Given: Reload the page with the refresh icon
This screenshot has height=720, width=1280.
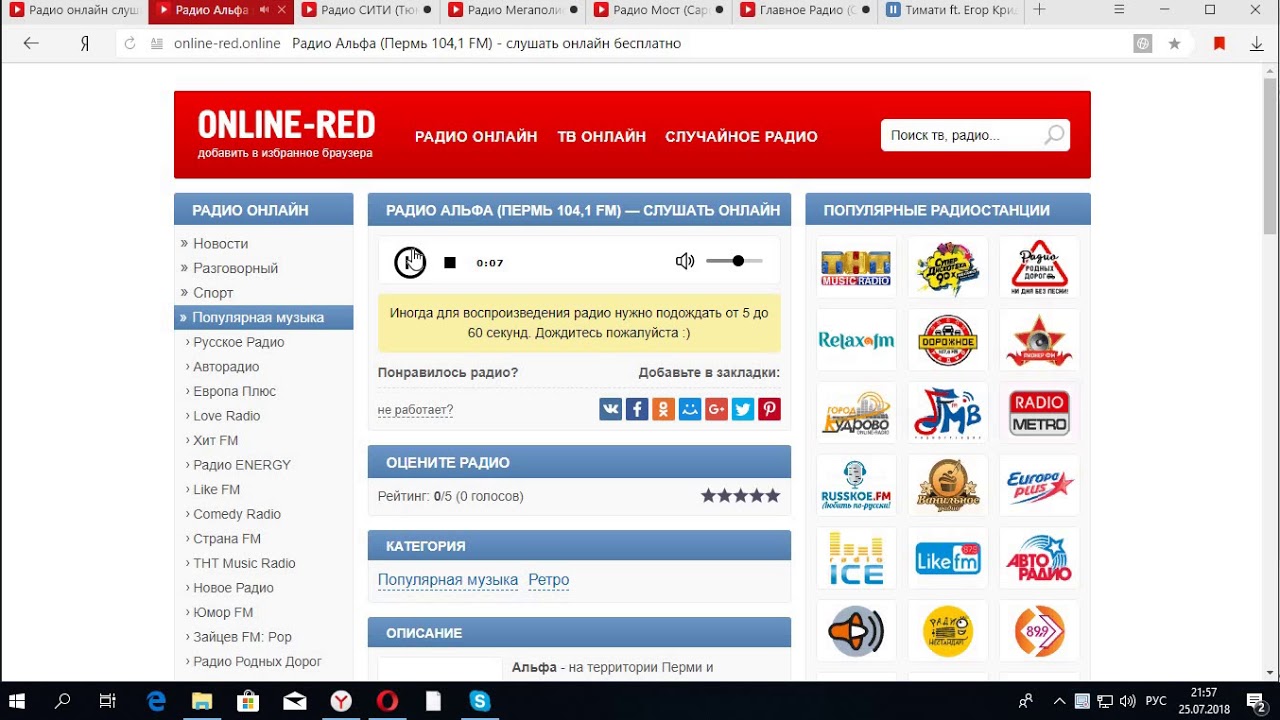Looking at the screenshot, I should click(130, 44).
